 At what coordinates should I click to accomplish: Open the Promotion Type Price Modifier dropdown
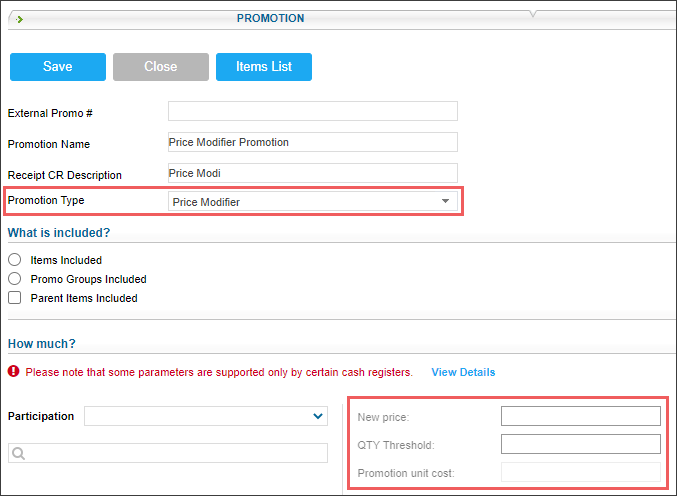313,202
